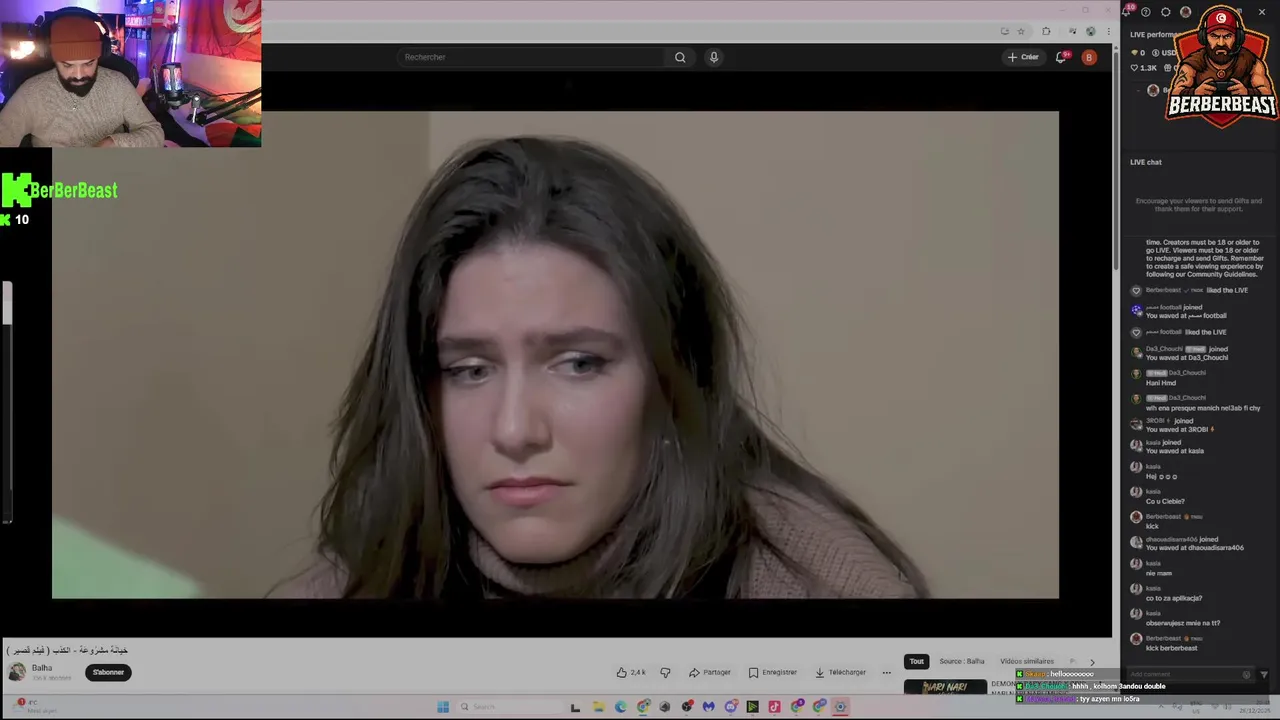This screenshot has width=1280, height=720.
Task: Open the Balha channel name link
Action: coord(42,668)
